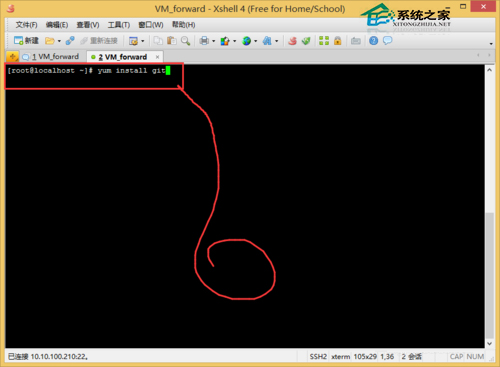Click the terminal vertical scrollbar thumb
Image resolution: width=500 pixels, height=367 pixels.
tap(489, 275)
